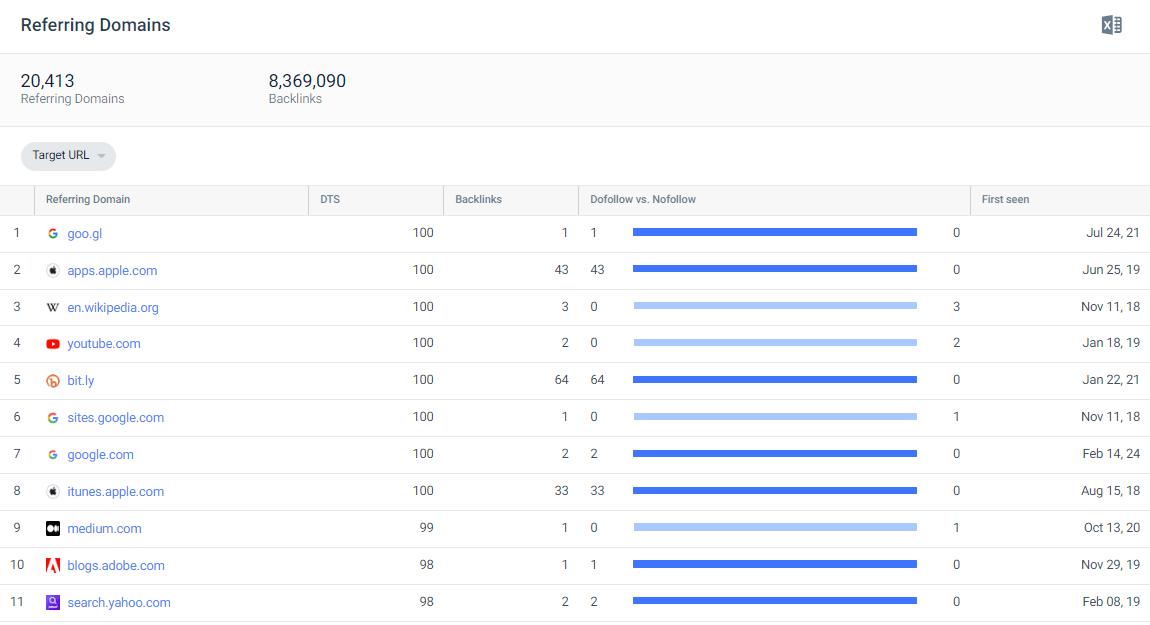The image size is (1150, 625).
Task: Click the dofollow ratio bar for apps.apple.com
Action: coord(774,269)
